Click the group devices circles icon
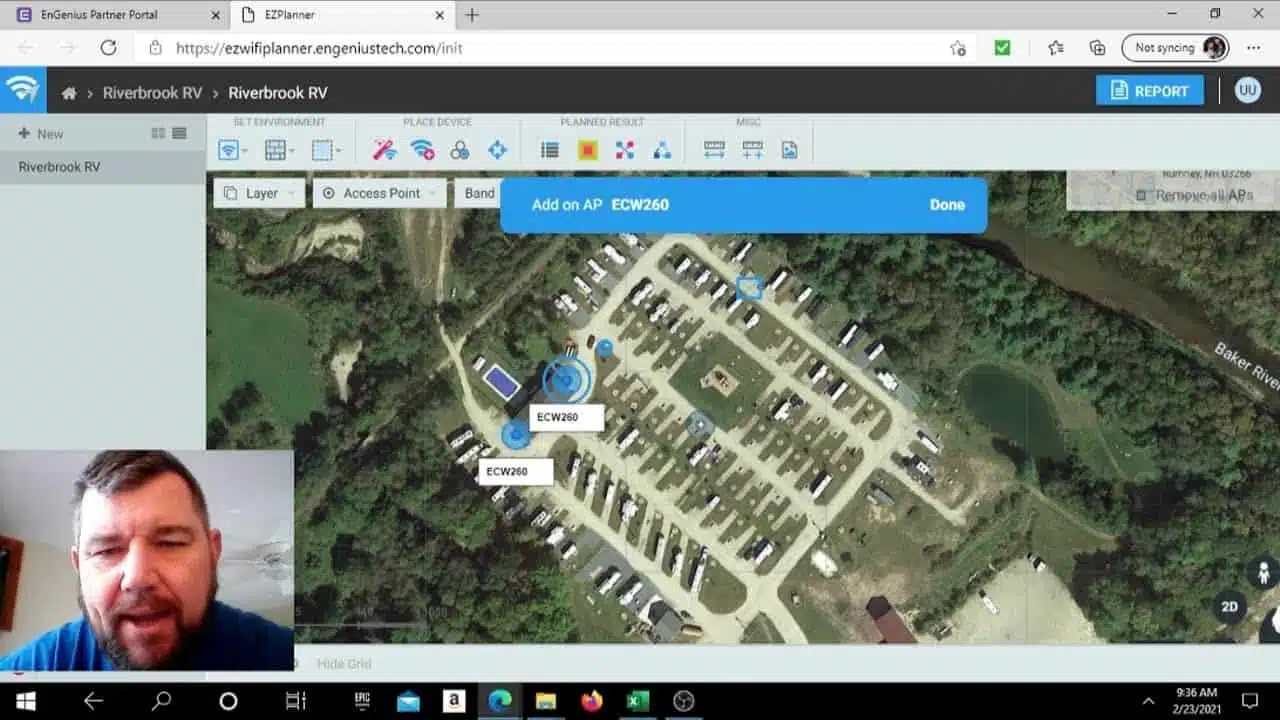 [x=459, y=150]
